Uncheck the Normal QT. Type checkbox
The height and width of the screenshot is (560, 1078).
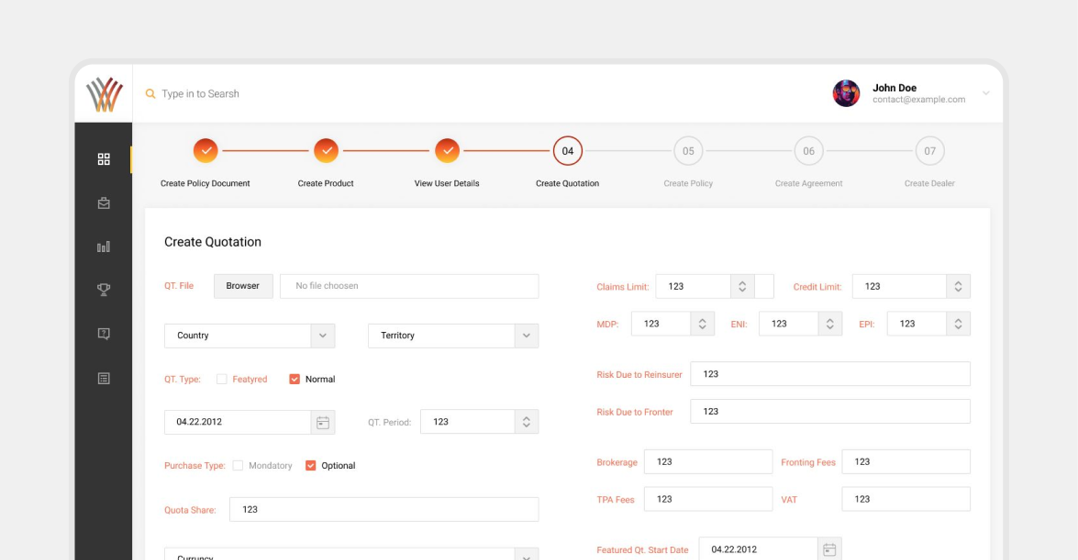point(294,379)
